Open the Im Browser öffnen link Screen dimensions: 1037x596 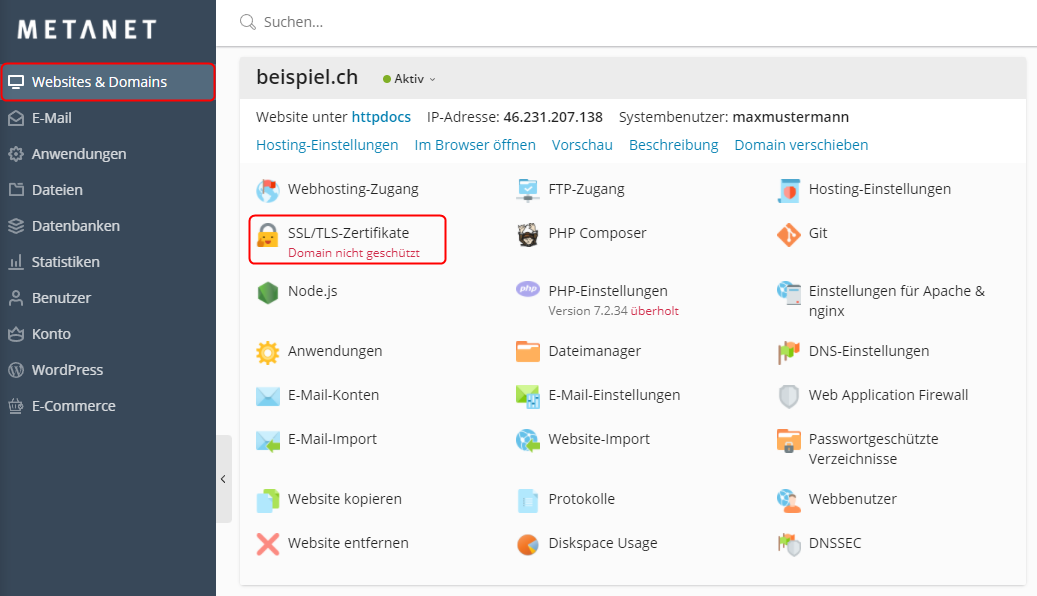[x=475, y=145]
